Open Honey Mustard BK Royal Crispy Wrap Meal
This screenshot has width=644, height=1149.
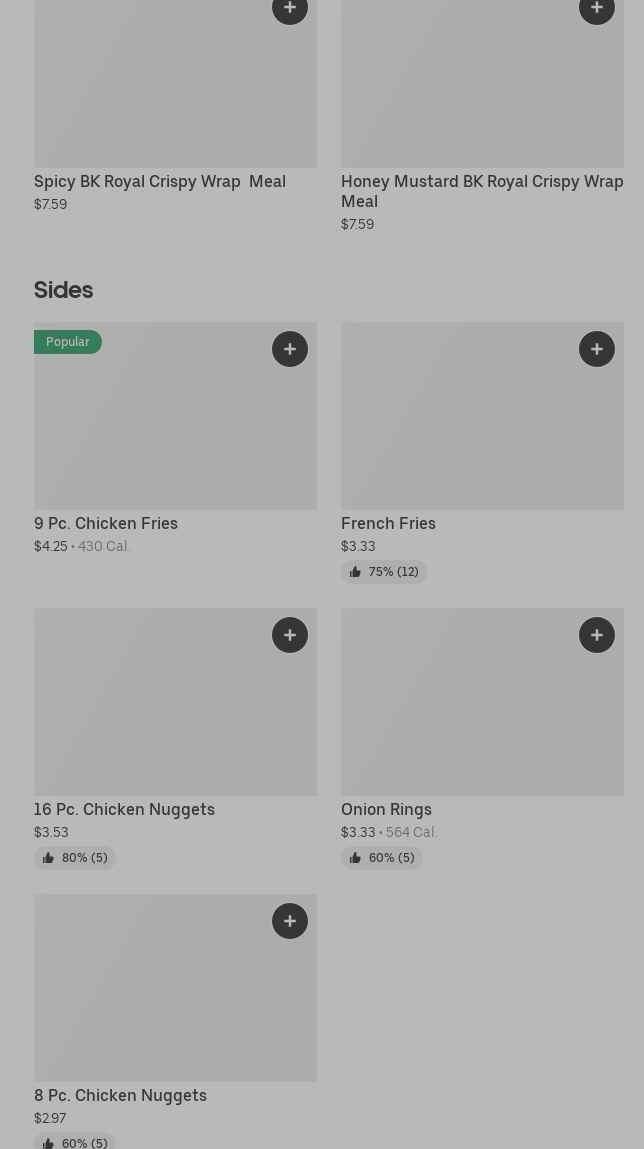point(481,190)
